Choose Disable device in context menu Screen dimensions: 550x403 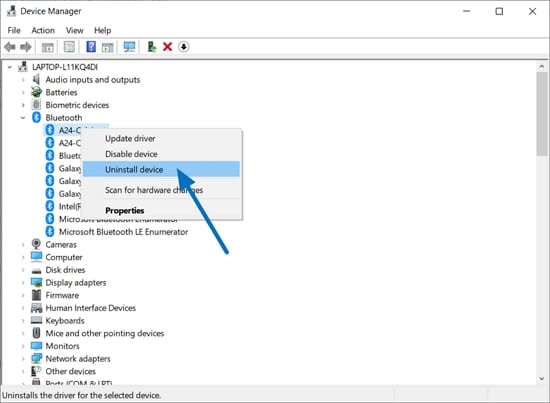(162, 154)
